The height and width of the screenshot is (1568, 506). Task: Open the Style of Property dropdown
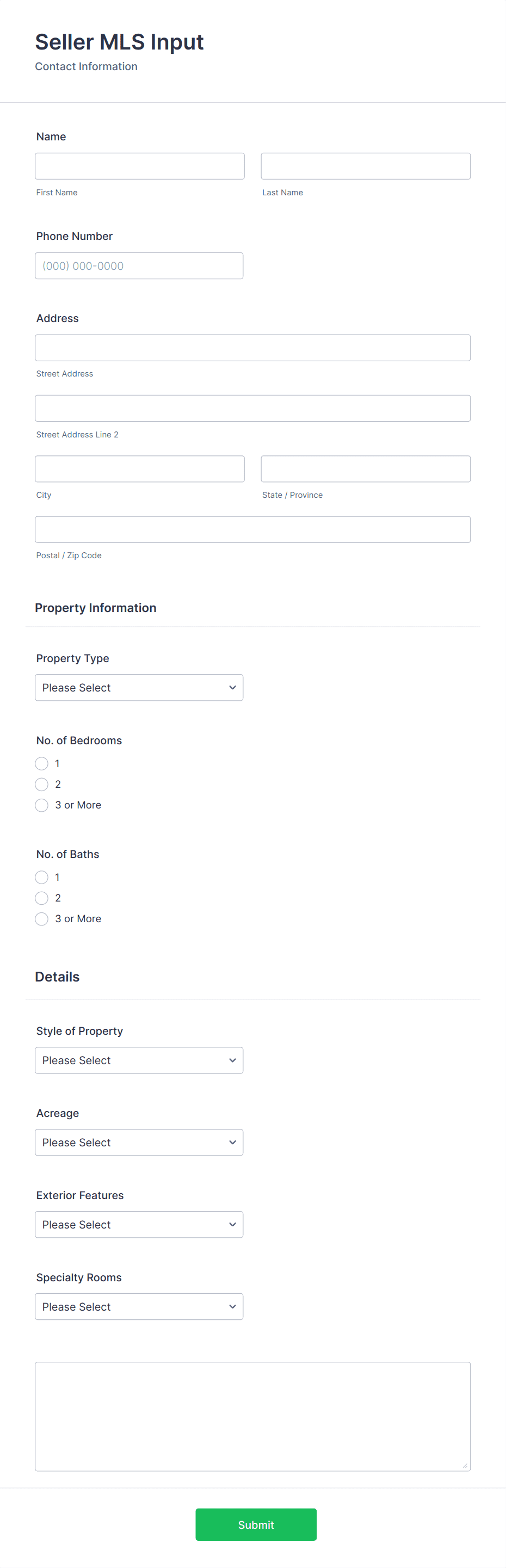tap(139, 1060)
